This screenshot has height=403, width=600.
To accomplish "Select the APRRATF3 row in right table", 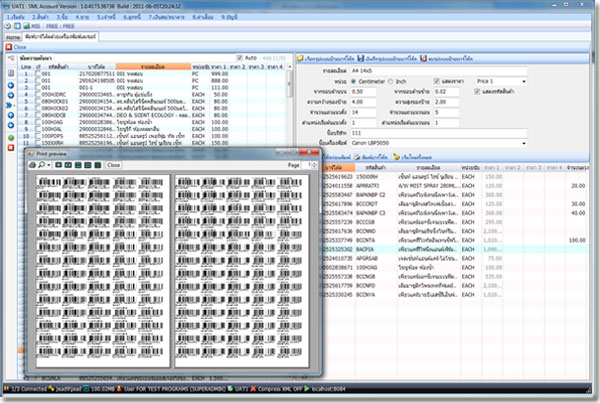I will (455, 186).
